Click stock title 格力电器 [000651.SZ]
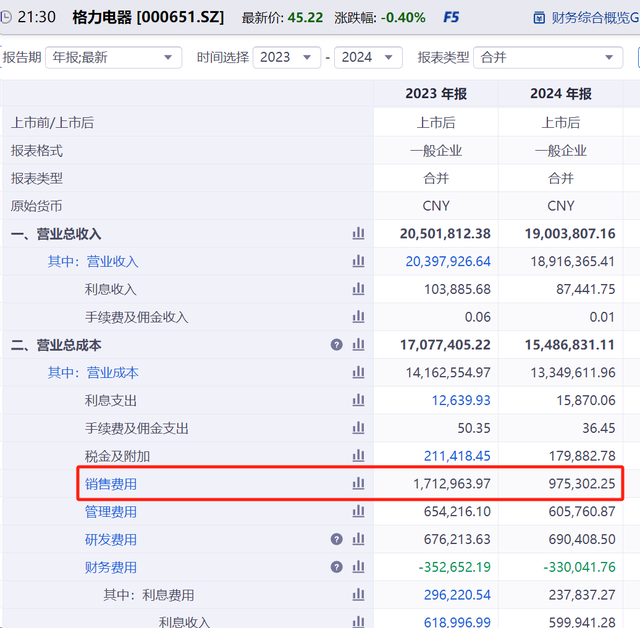This screenshot has height=628, width=640. (148, 18)
